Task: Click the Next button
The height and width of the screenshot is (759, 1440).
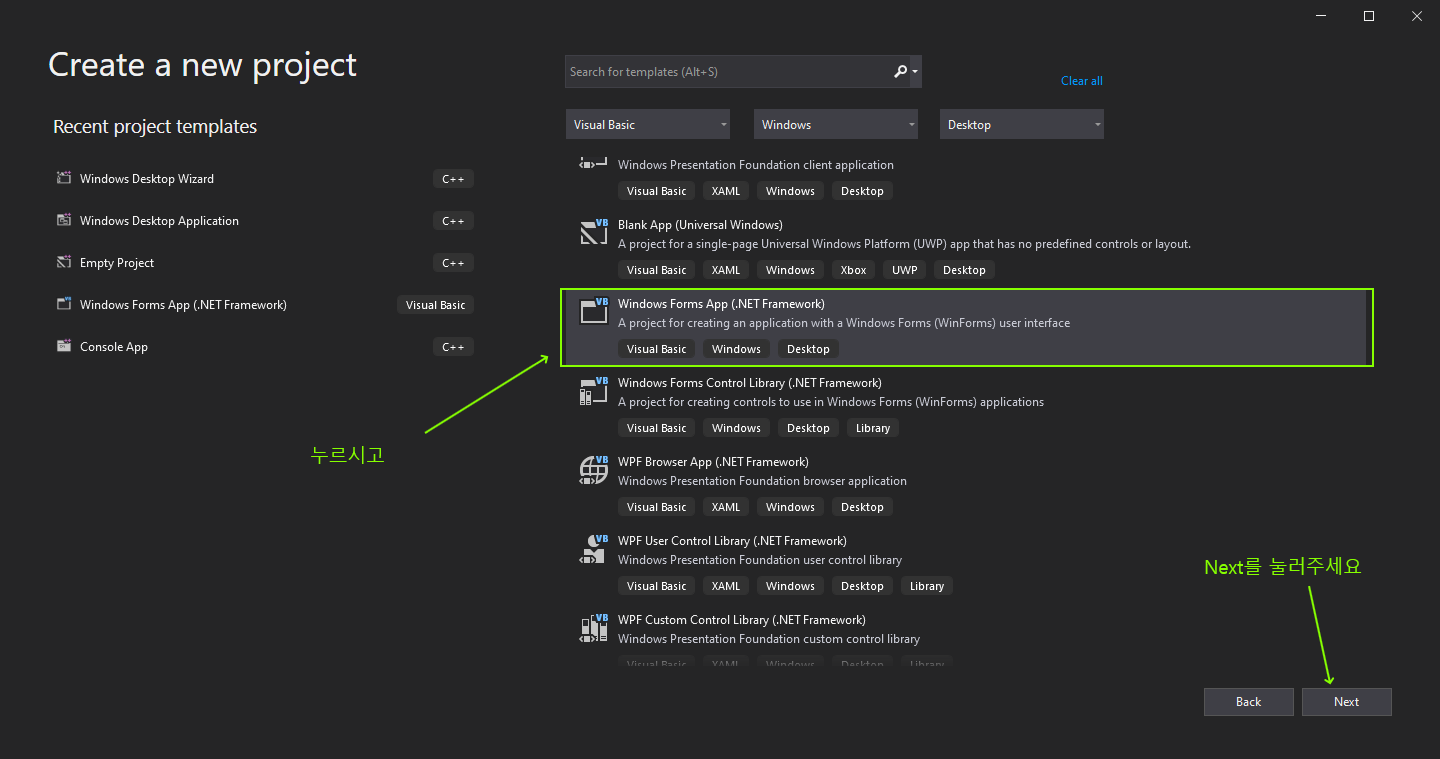Action: tap(1346, 702)
